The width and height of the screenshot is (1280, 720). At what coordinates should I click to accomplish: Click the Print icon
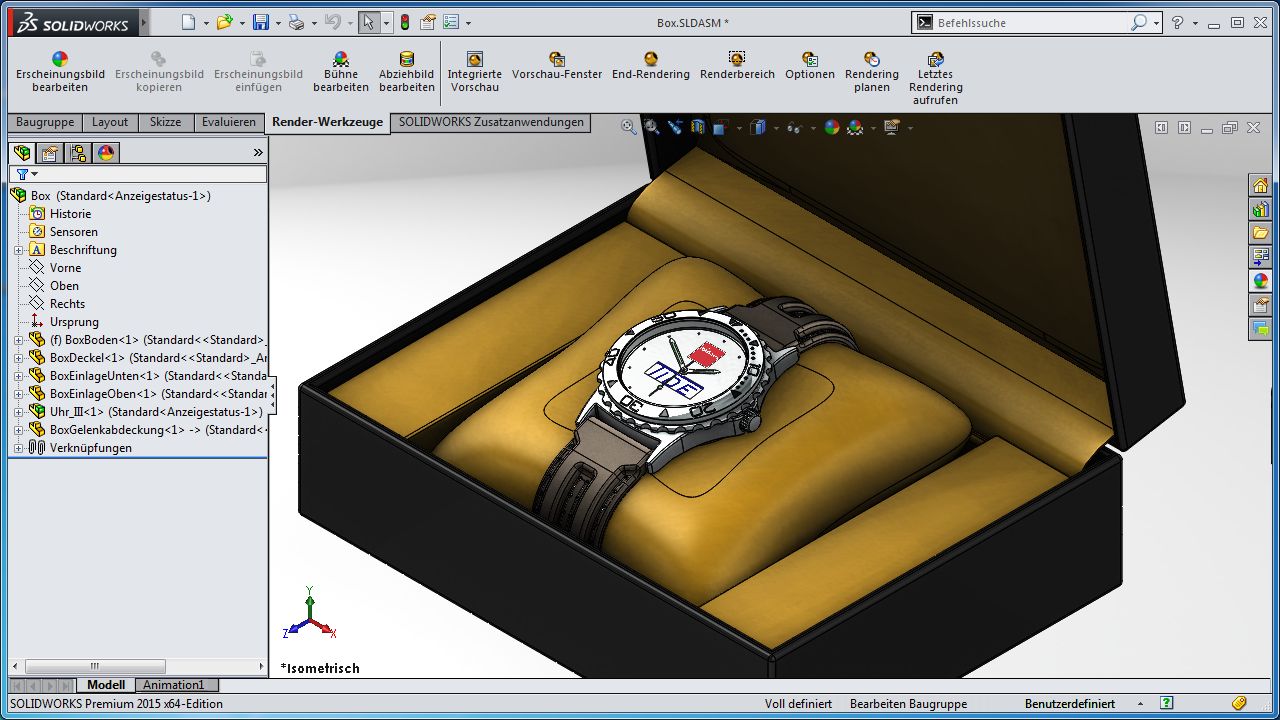pyautogui.click(x=296, y=22)
